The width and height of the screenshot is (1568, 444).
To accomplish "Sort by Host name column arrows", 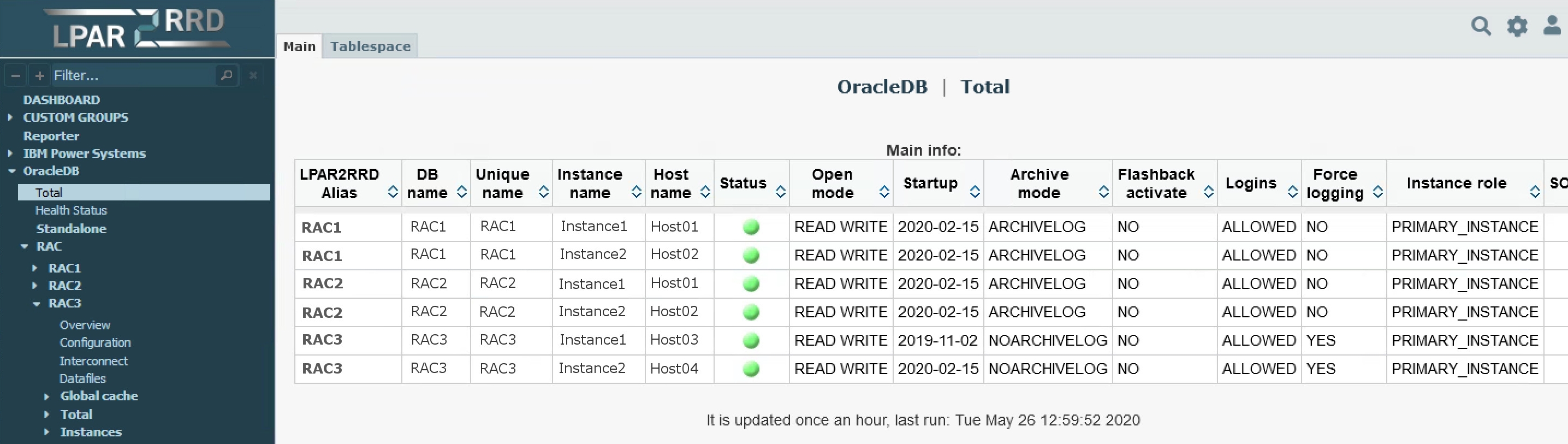I will coord(705,192).
